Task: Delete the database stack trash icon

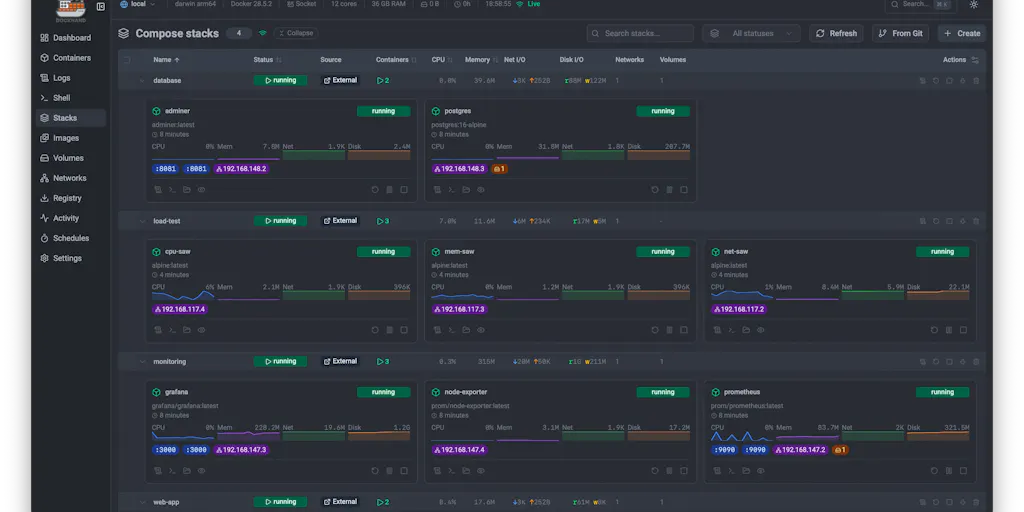Action: point(976,81)
